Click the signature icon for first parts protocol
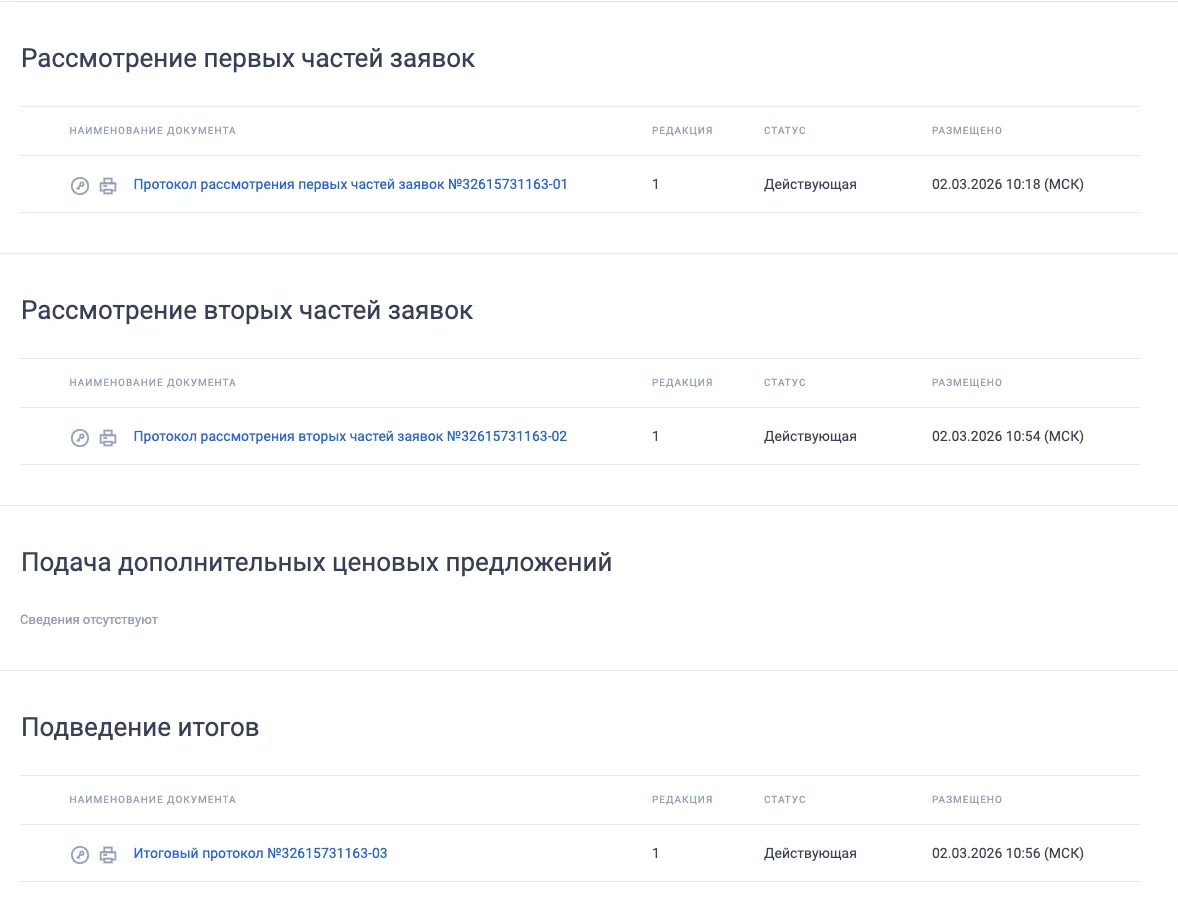Viewport: 1178px width, 916px height. point(80,185)
